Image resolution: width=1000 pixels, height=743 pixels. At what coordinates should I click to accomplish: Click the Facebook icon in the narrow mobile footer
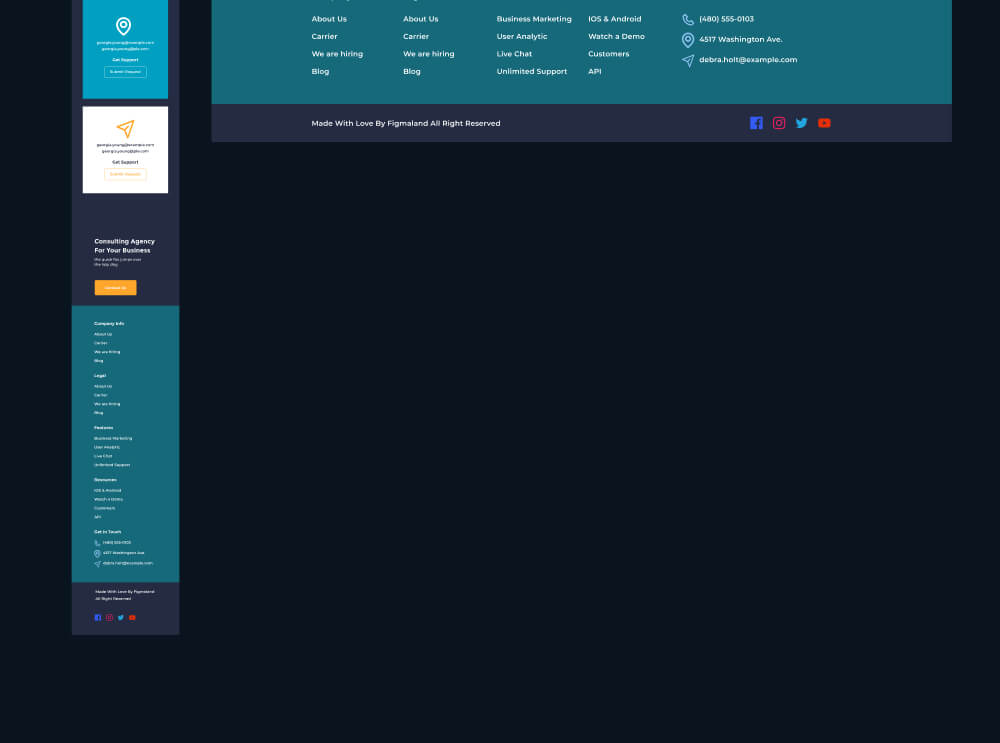tap(98, 617)
